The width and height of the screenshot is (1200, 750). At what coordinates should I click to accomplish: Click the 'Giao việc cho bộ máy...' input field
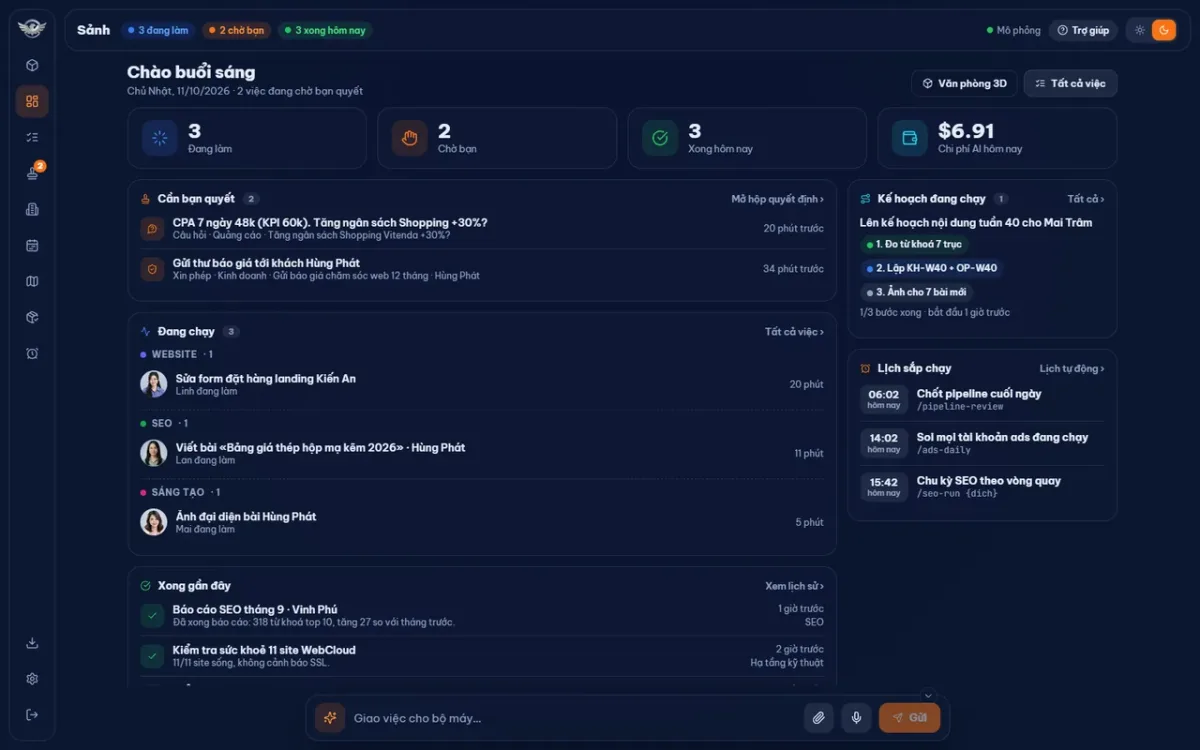[573, 718]
